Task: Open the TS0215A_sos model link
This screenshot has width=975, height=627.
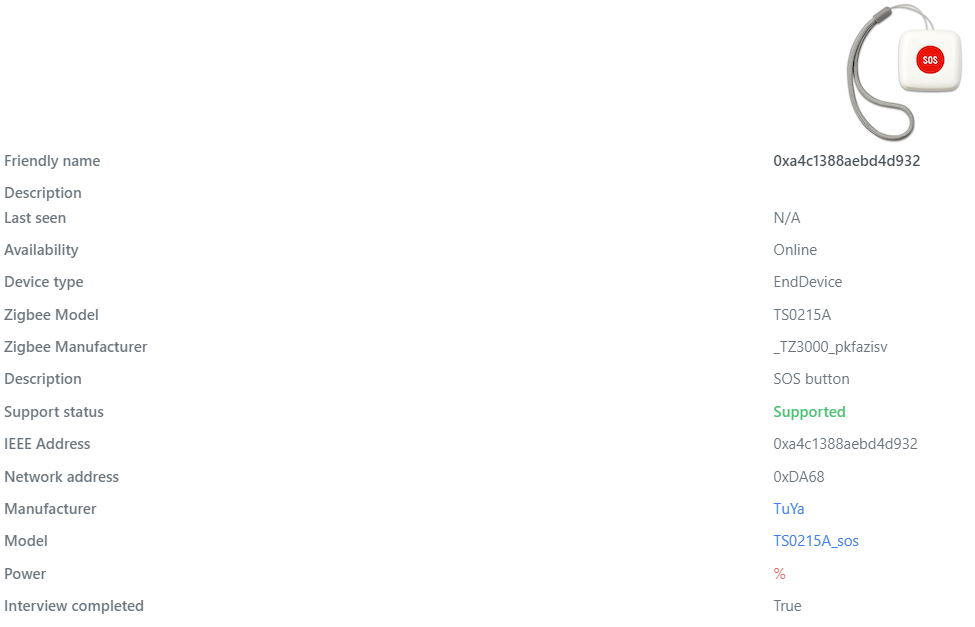Action: [x=816, y=540]
